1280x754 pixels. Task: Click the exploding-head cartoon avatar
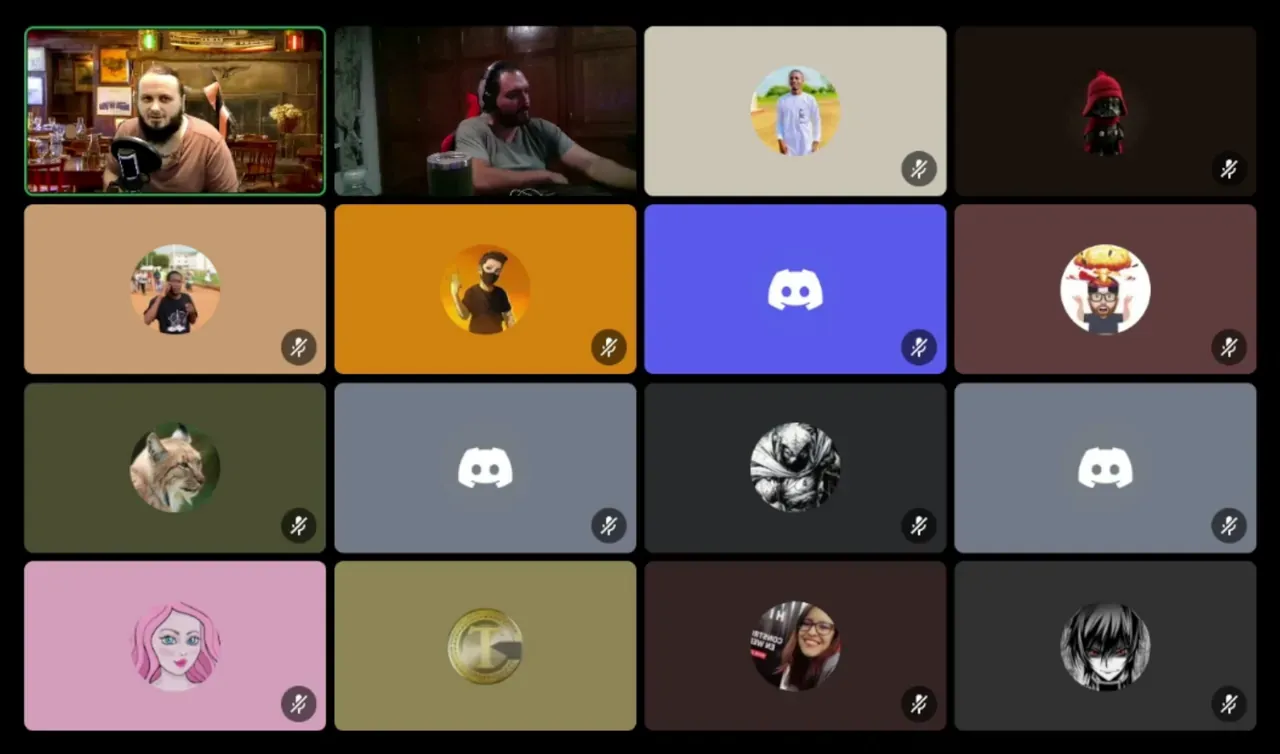pyautogui.click(x=1105, y=289)
